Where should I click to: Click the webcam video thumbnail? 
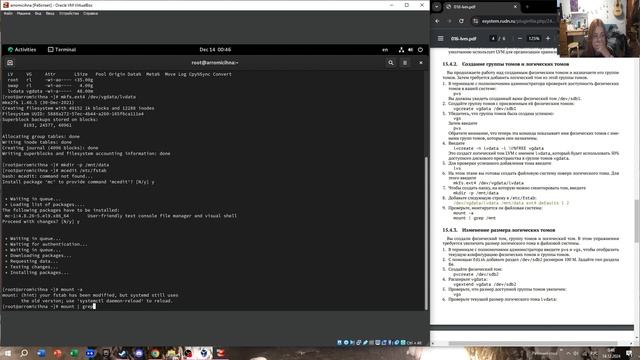coord(598,29)
